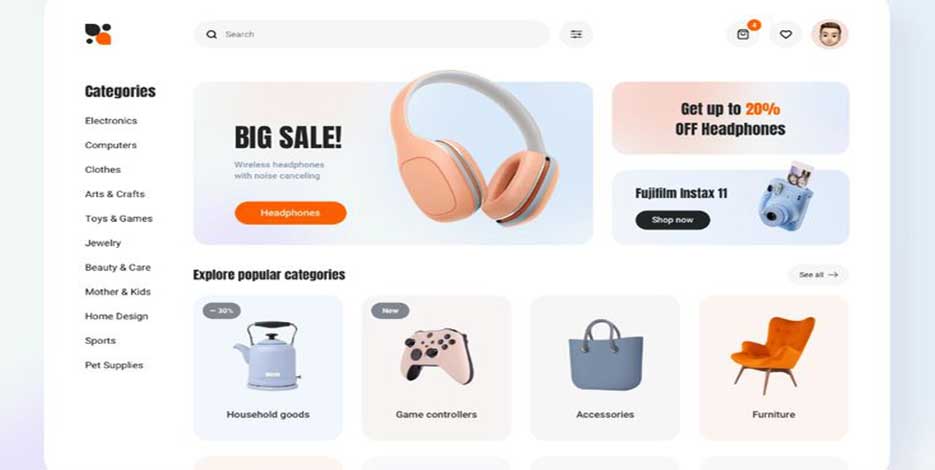935x470 pixels.
Task: Click the user avatar profile picture
Action: [829, 35]
